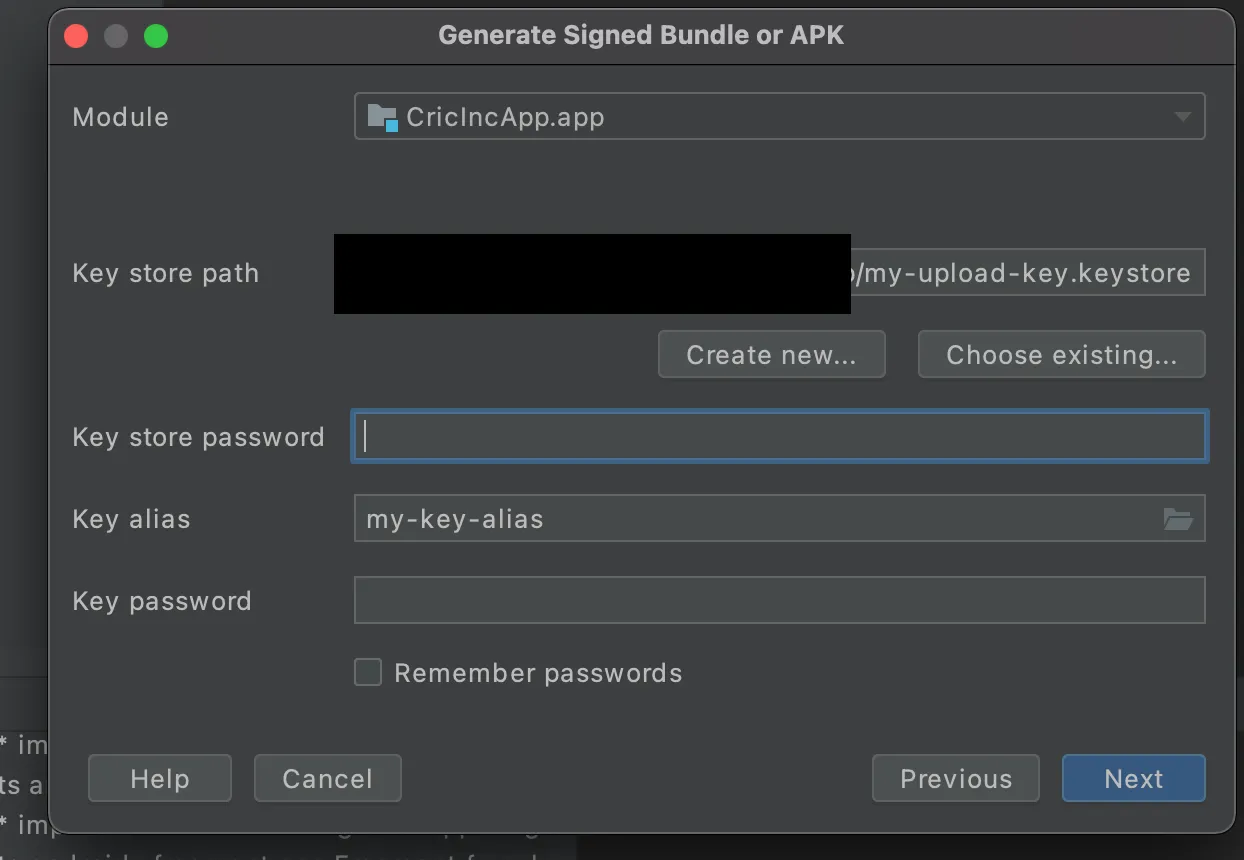Screen dimensions: 1244x860
Task: Open the key alias browse folder icon
Action: [x=1178, y=519]
